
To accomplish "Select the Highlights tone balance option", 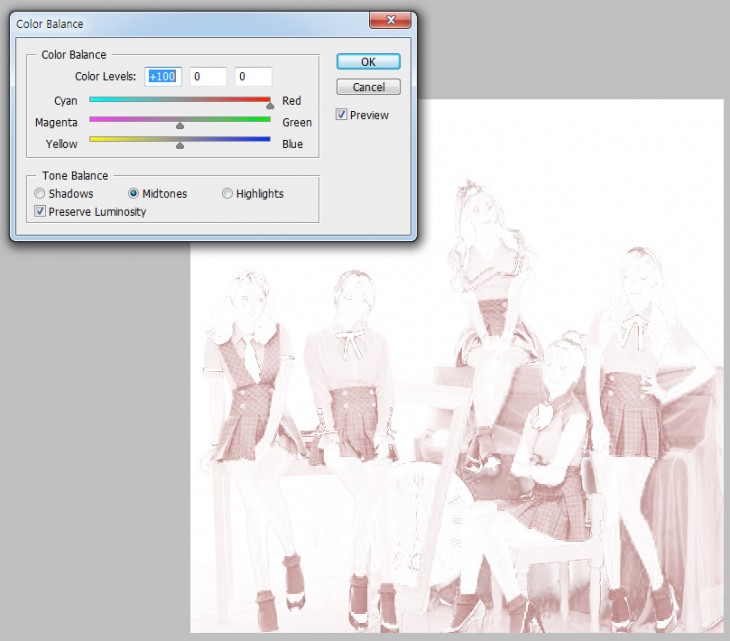I will click(227, 194).
